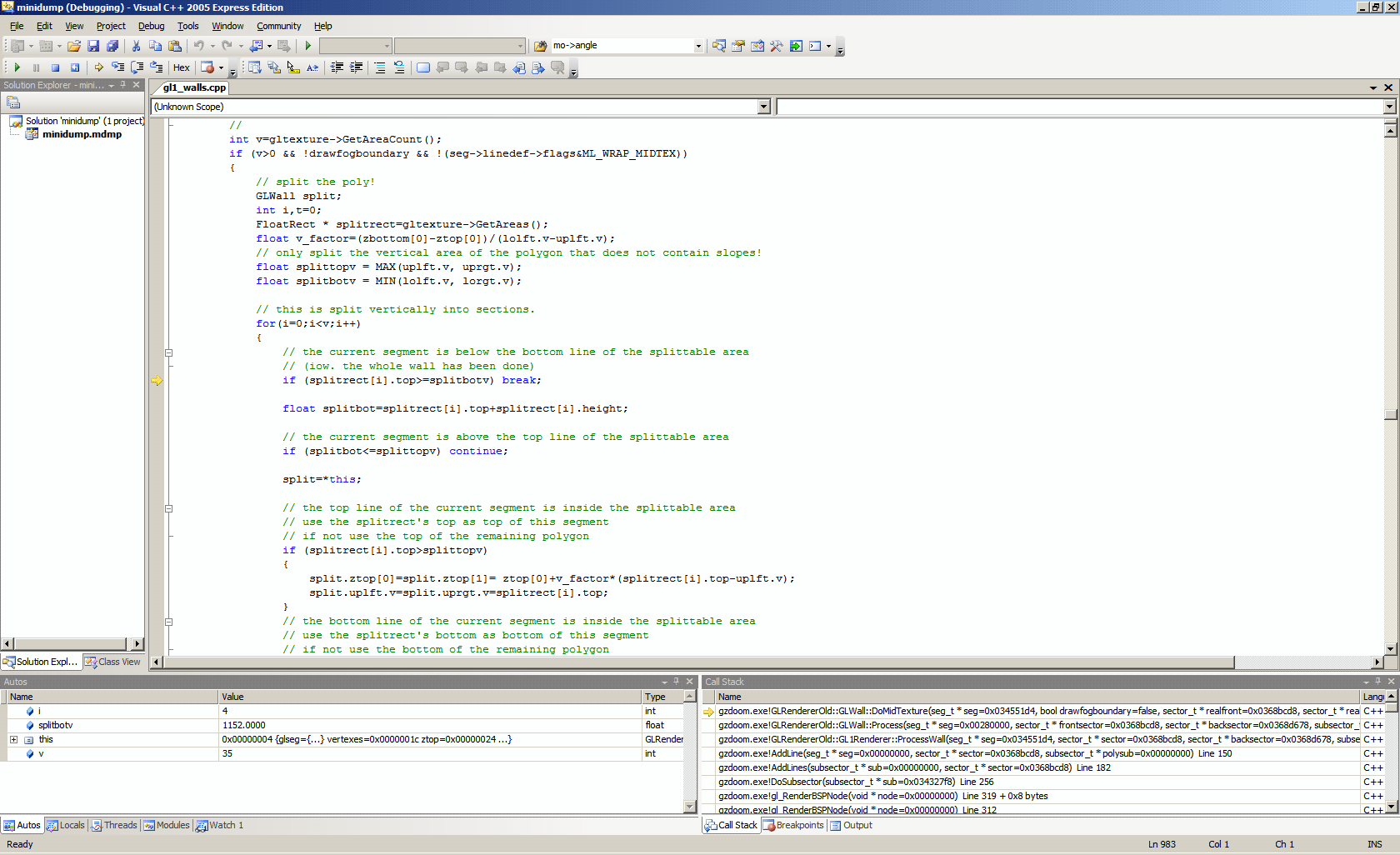
Task: Save the file with the floppy disk icon
Action: click(93, 46)
